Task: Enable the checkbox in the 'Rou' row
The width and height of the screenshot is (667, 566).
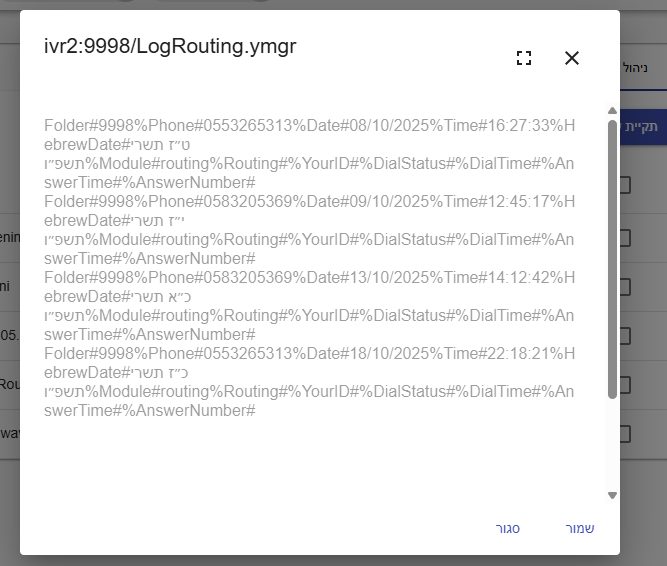Action: coord(625,385)
